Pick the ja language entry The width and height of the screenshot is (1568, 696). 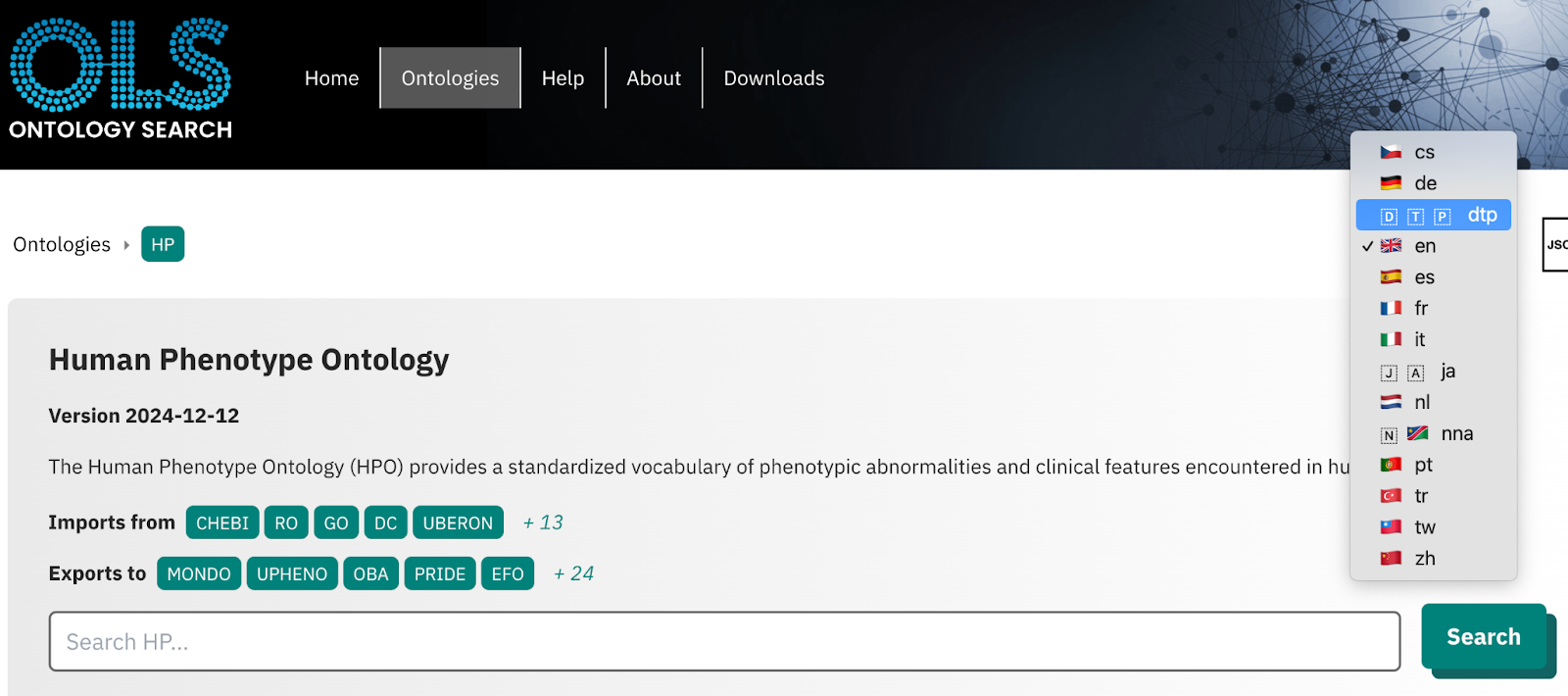[x=1433, y=372]
